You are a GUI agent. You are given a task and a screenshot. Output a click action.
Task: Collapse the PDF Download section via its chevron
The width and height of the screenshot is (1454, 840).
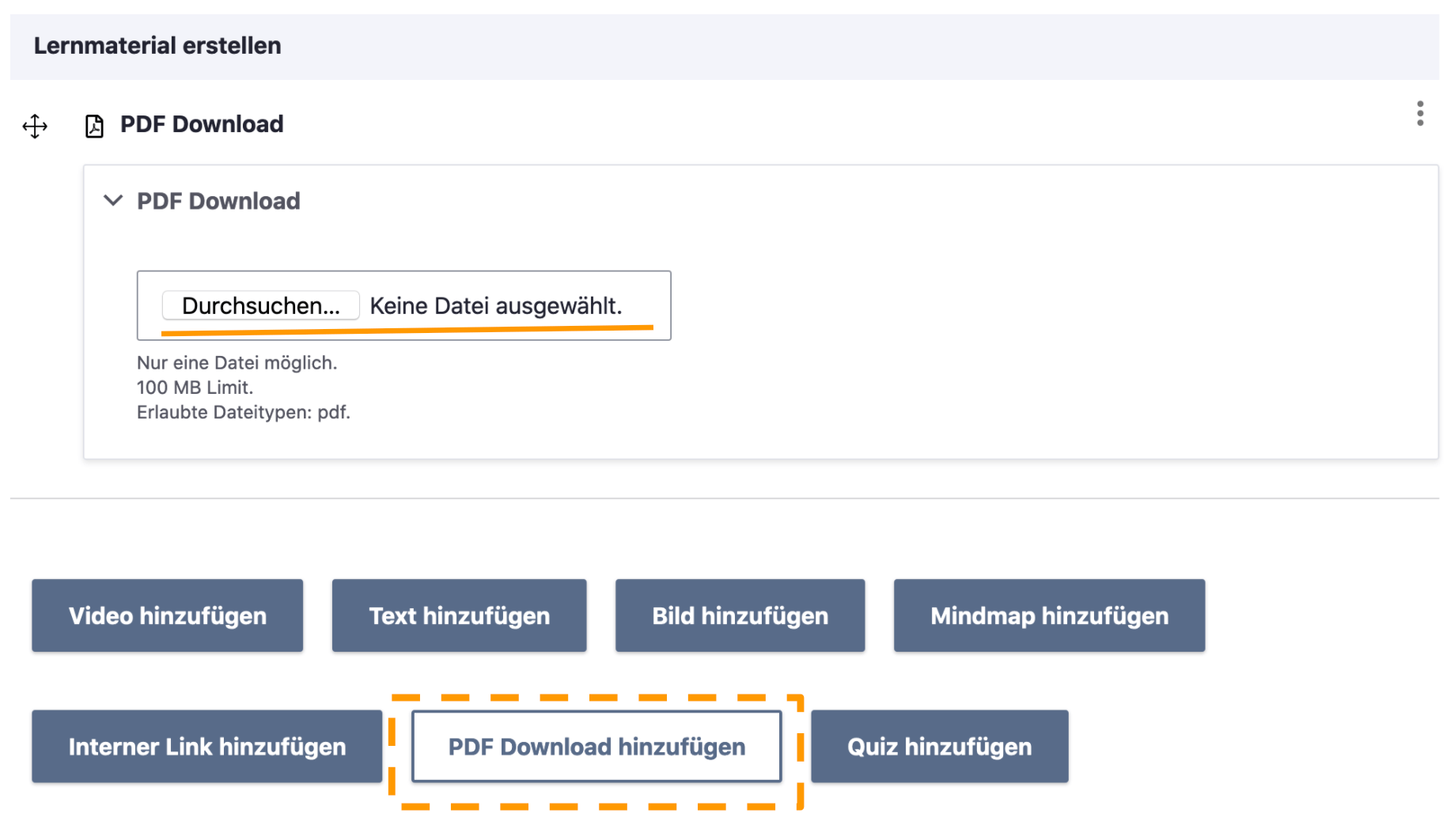113,200
